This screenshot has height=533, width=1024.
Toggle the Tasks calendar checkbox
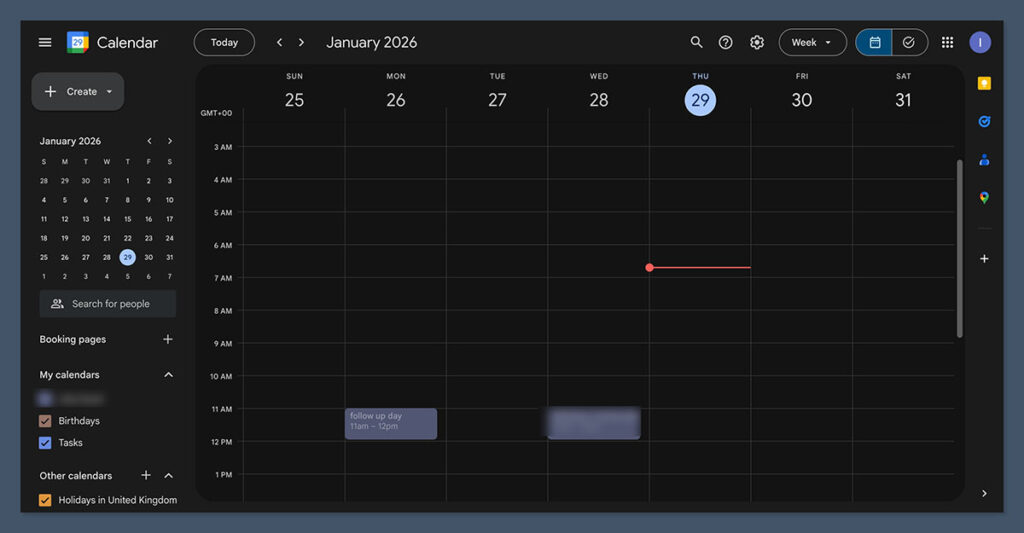tap(45, 443)
